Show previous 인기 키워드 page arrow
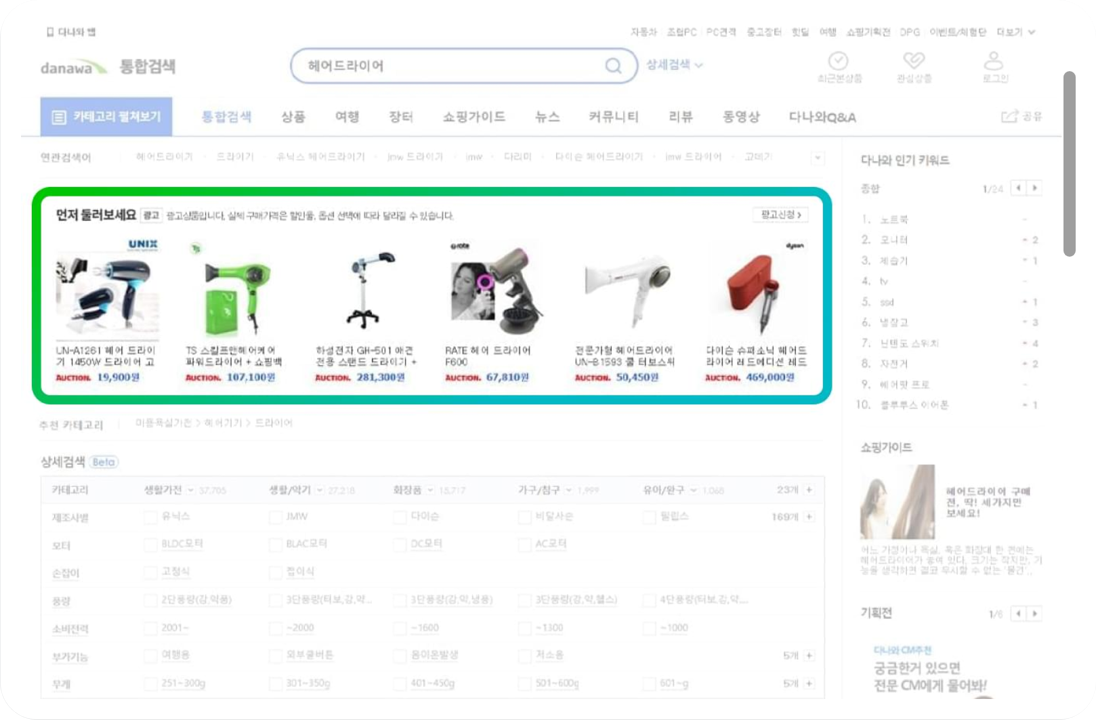1096x720 pixels. coord(1018,188)
